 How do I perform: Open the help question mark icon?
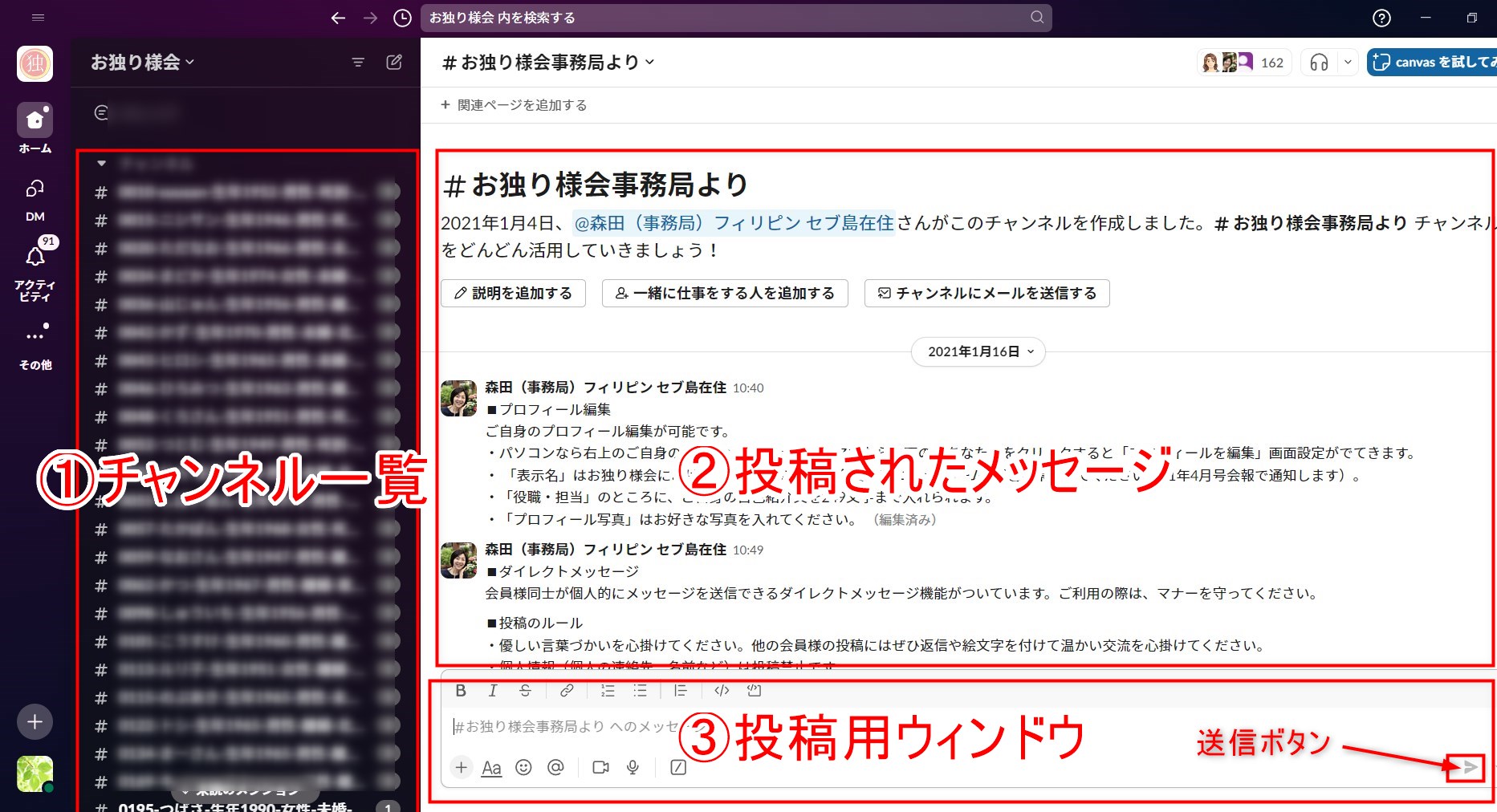coord(1381,18)
